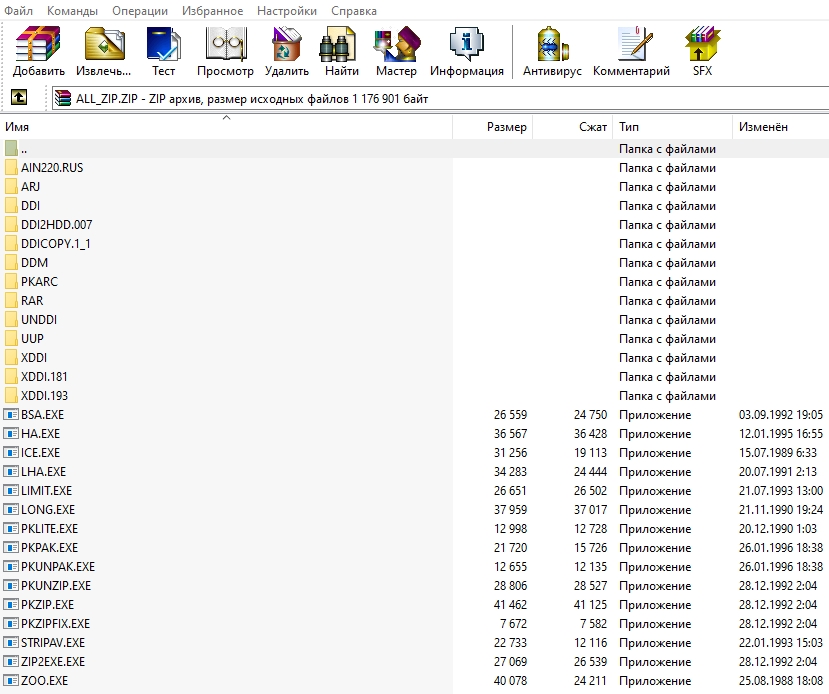Open the Извлечь (Extract) tool

pyautogui.click(x=104, y=51)
